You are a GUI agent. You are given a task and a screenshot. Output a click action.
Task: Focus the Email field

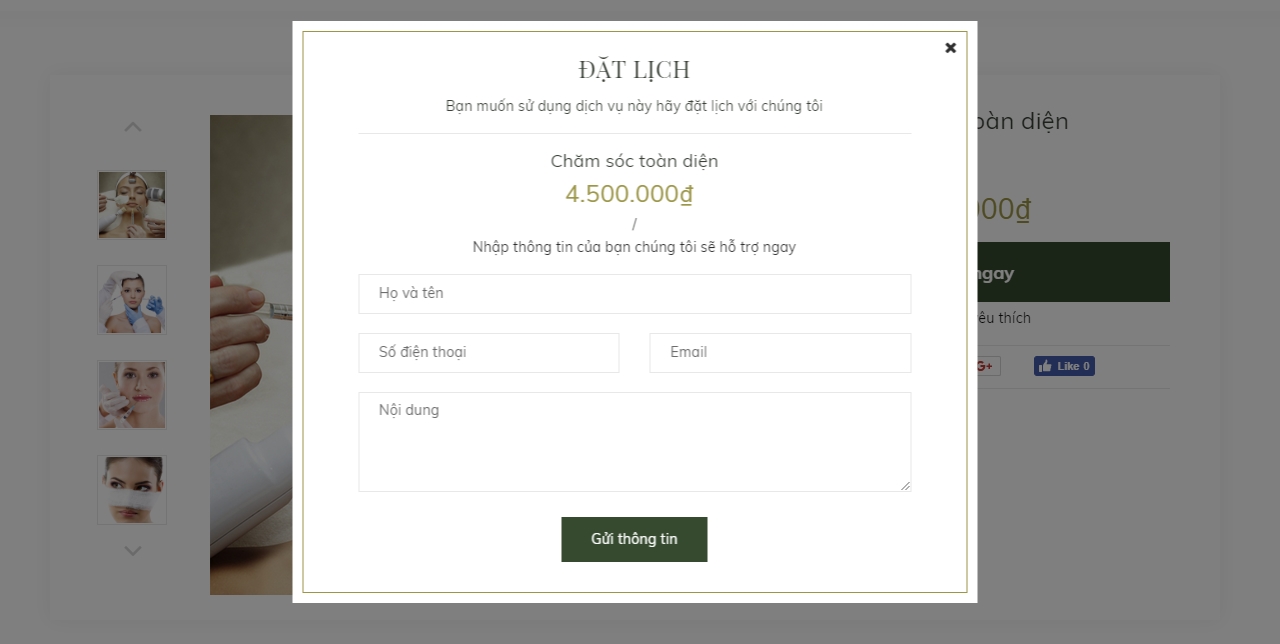(x=780, y=353)
